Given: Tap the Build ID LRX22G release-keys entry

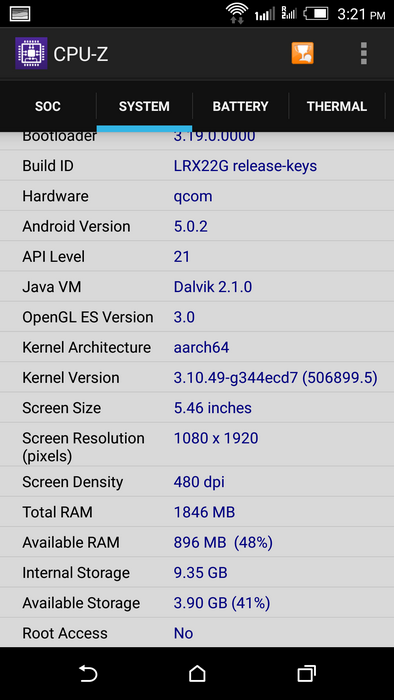Looking at the screenshot, I should 197,166.
